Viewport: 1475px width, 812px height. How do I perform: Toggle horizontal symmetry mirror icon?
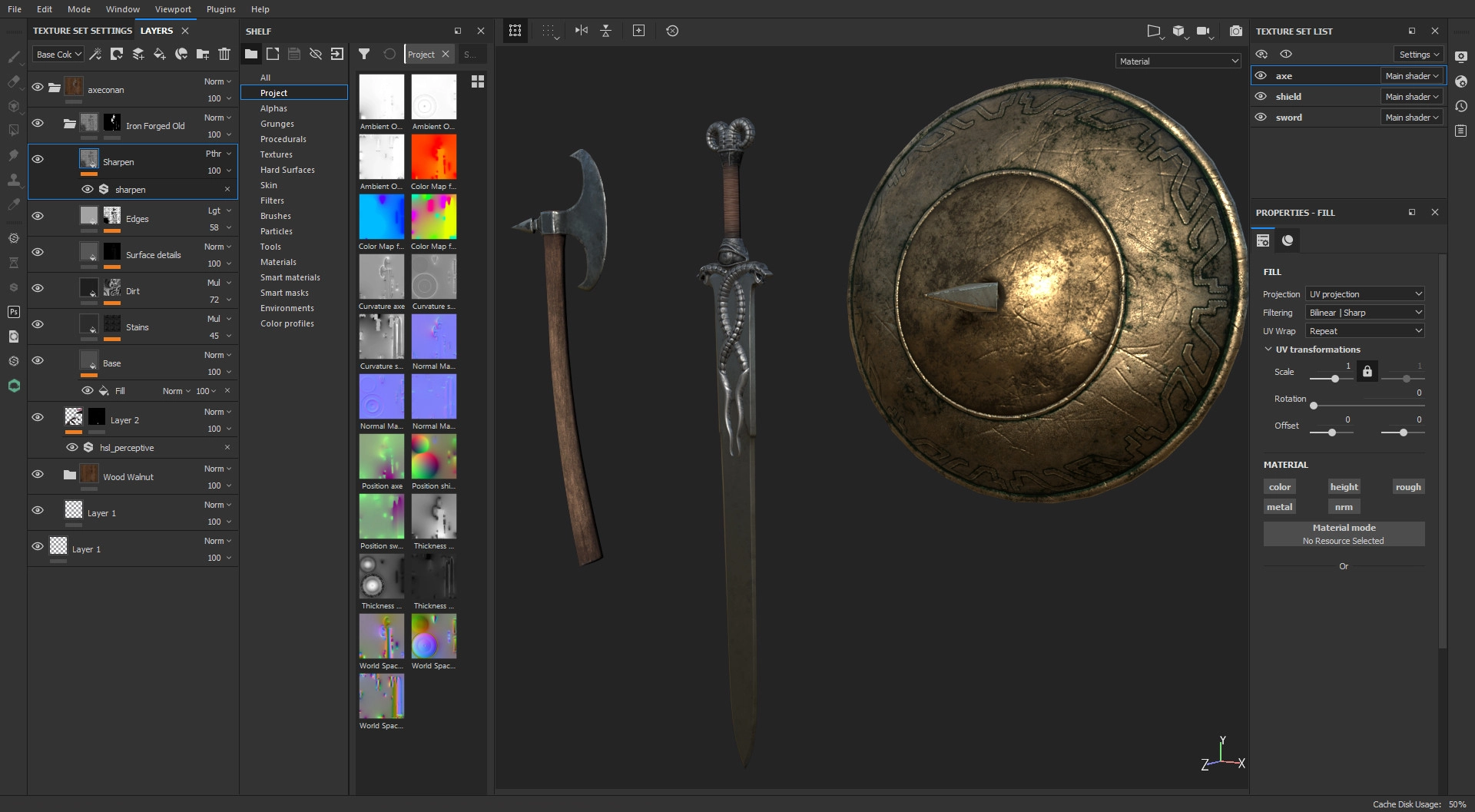click(582, 31)
